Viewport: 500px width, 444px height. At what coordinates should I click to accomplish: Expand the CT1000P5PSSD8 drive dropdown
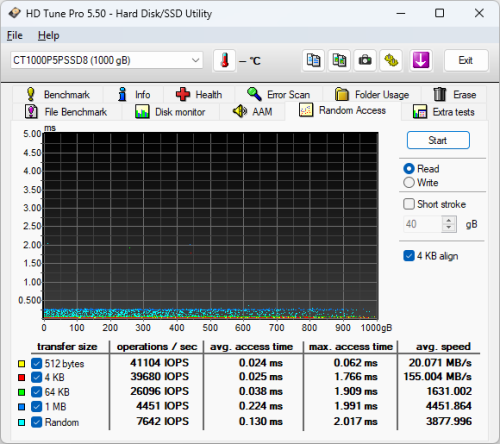pyautogui.click(x=107, y=60)
